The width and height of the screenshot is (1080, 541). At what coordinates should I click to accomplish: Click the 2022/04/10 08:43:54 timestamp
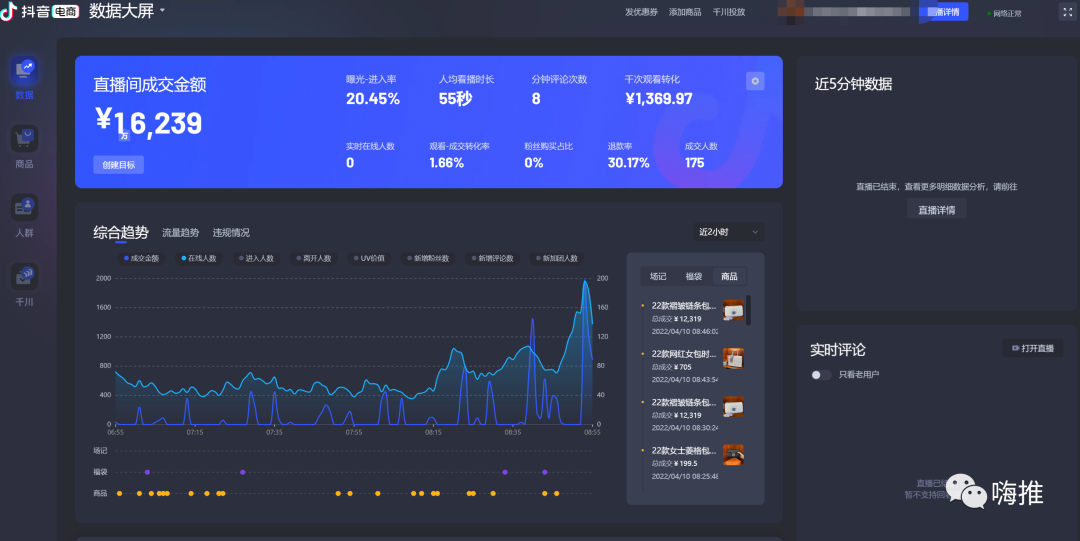coord(685,380)
